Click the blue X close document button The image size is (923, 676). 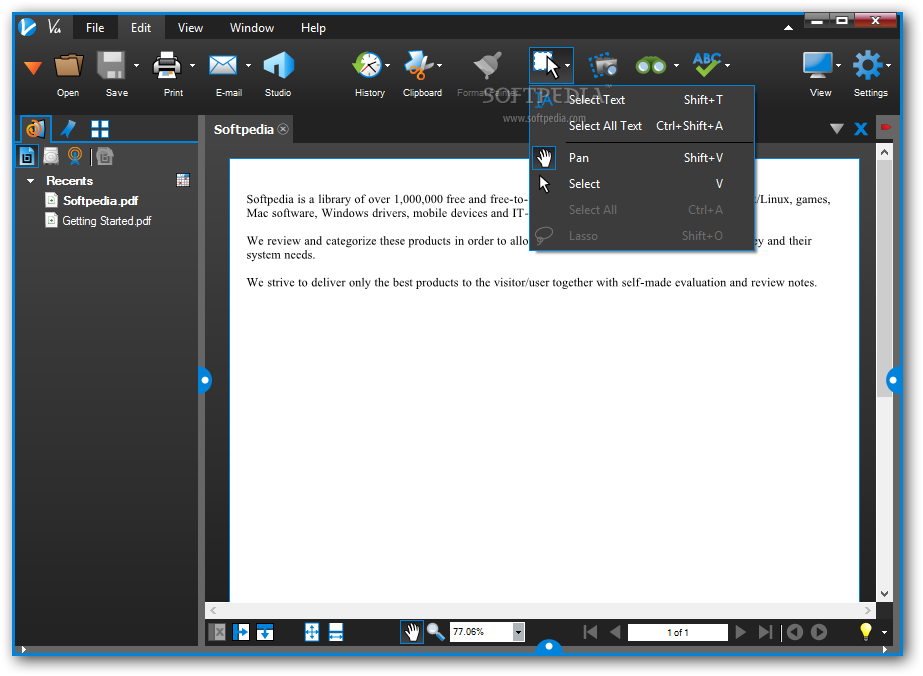(x=861, y=129)
